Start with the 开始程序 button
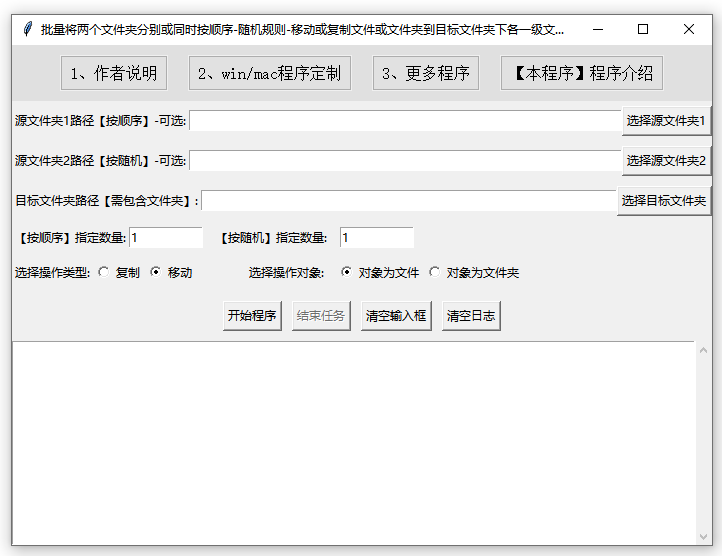This screenshot has height=556, width=722. click(x=252, y=316)
